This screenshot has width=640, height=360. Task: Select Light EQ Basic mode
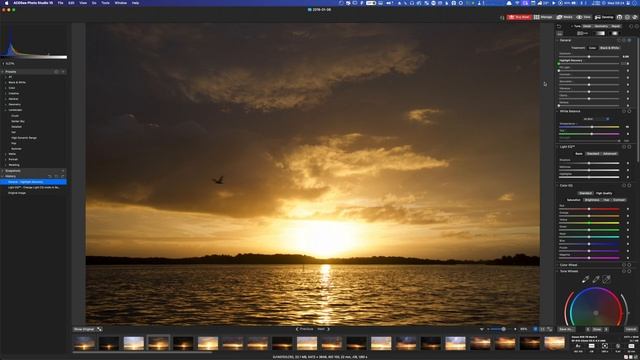point(579,154)
